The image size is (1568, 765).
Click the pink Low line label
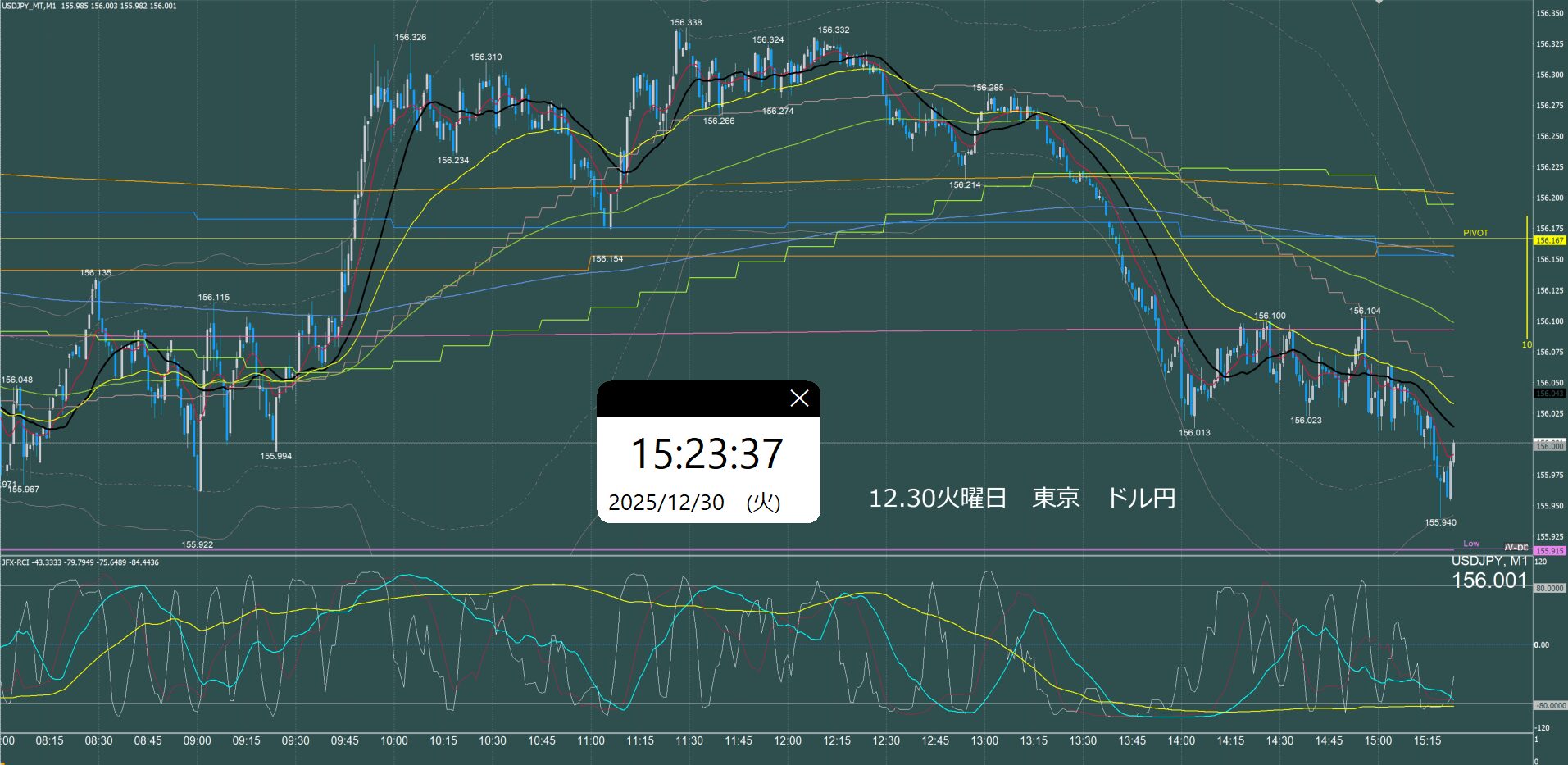point(1471,544)
